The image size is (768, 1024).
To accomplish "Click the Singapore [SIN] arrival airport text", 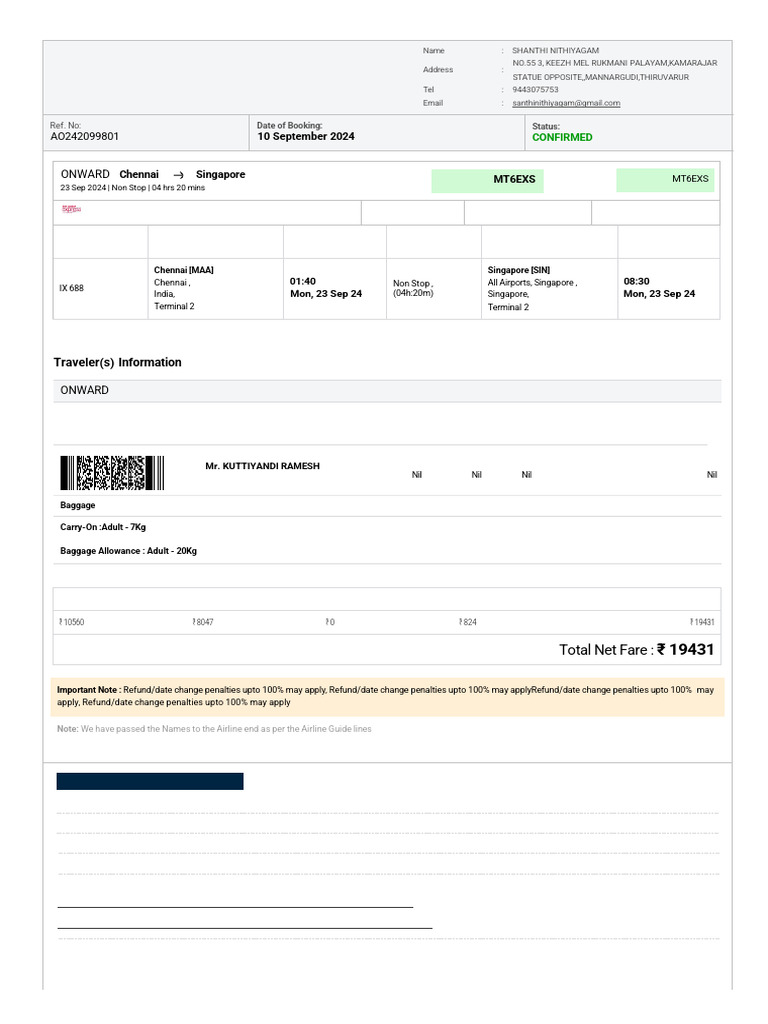I will click(519, 270).
